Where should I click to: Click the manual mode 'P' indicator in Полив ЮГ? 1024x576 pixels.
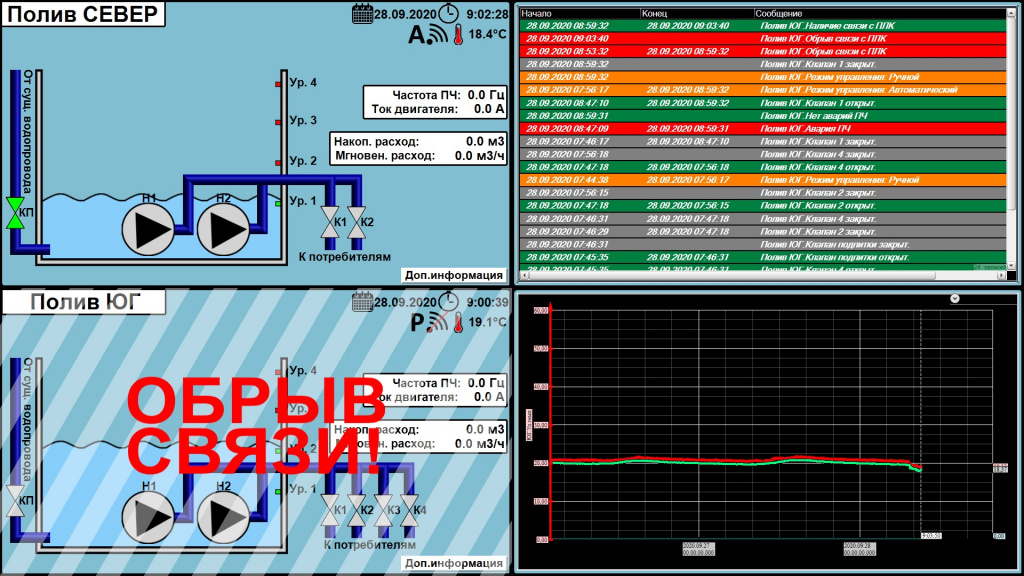417,322
